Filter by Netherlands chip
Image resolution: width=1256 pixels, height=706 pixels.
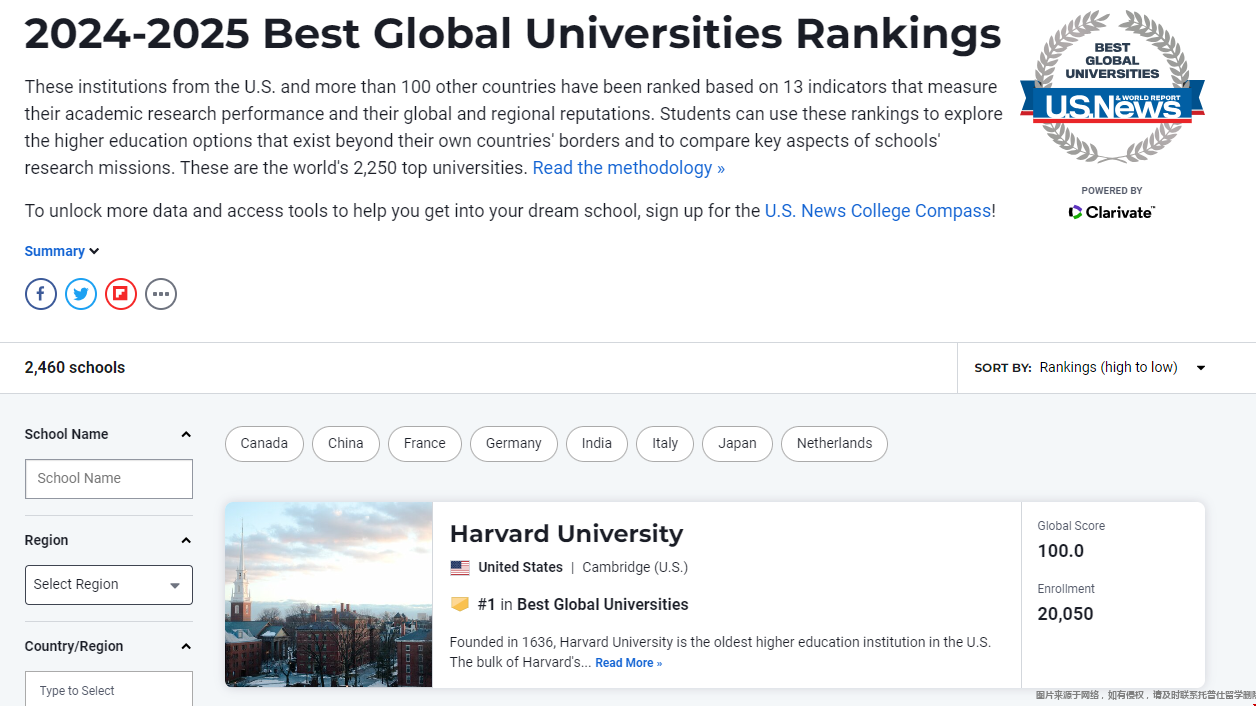coord(834,444)
